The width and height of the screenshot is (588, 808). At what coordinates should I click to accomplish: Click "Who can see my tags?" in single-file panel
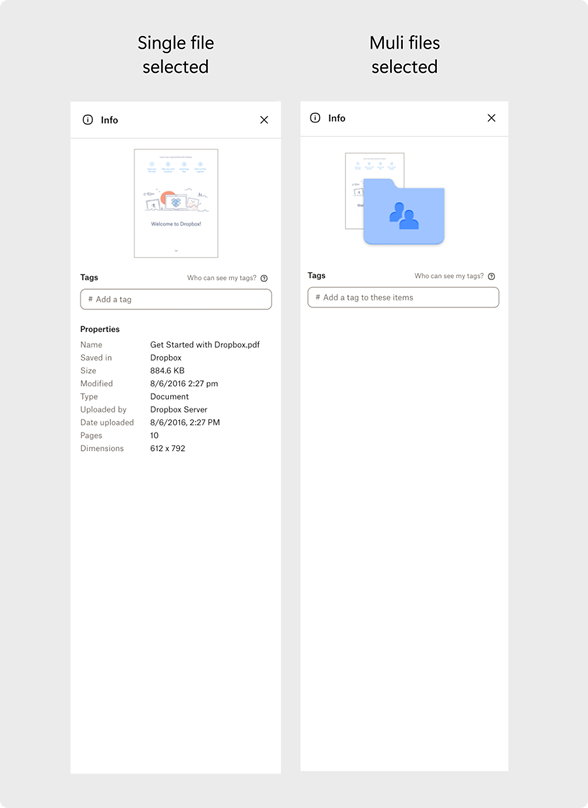[222, 278]
